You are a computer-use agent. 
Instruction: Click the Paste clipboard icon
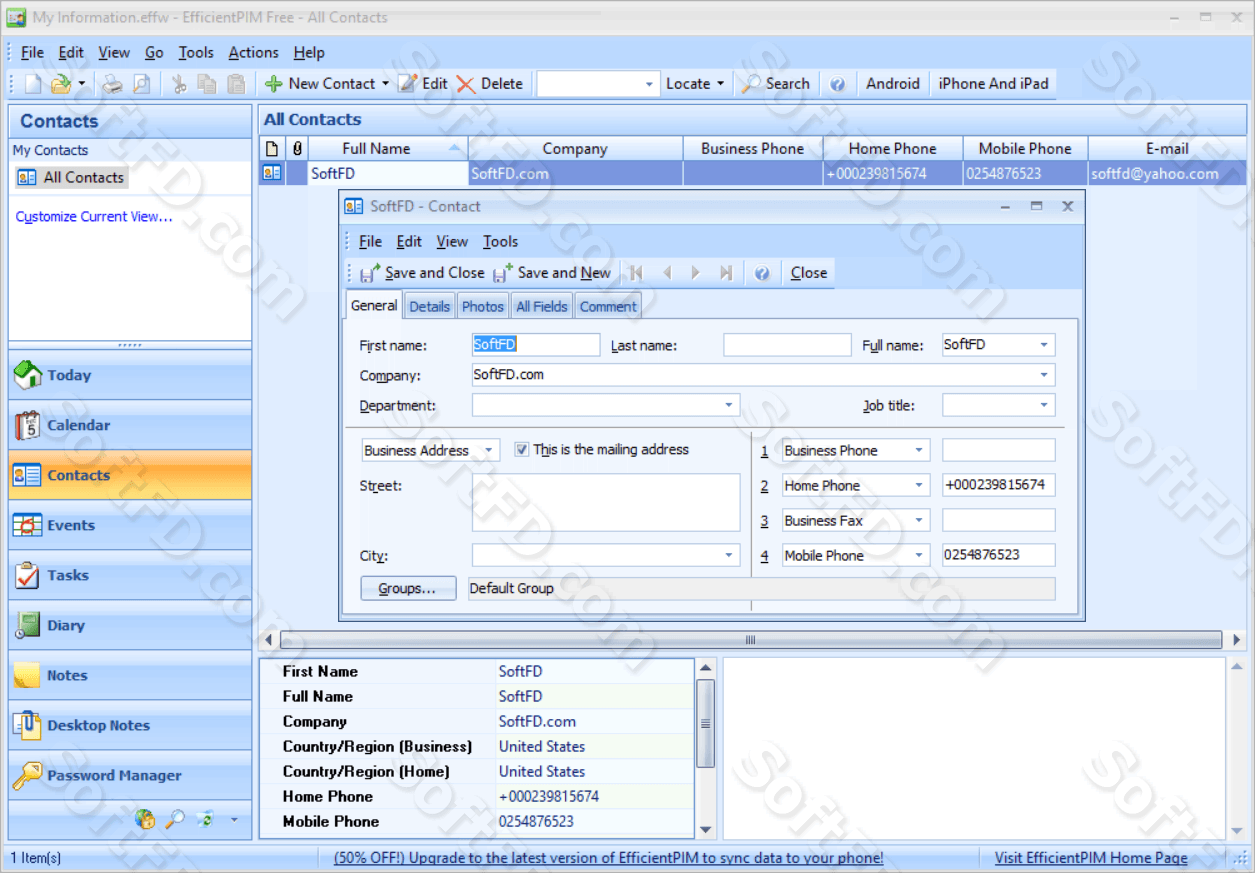(236, 84)
